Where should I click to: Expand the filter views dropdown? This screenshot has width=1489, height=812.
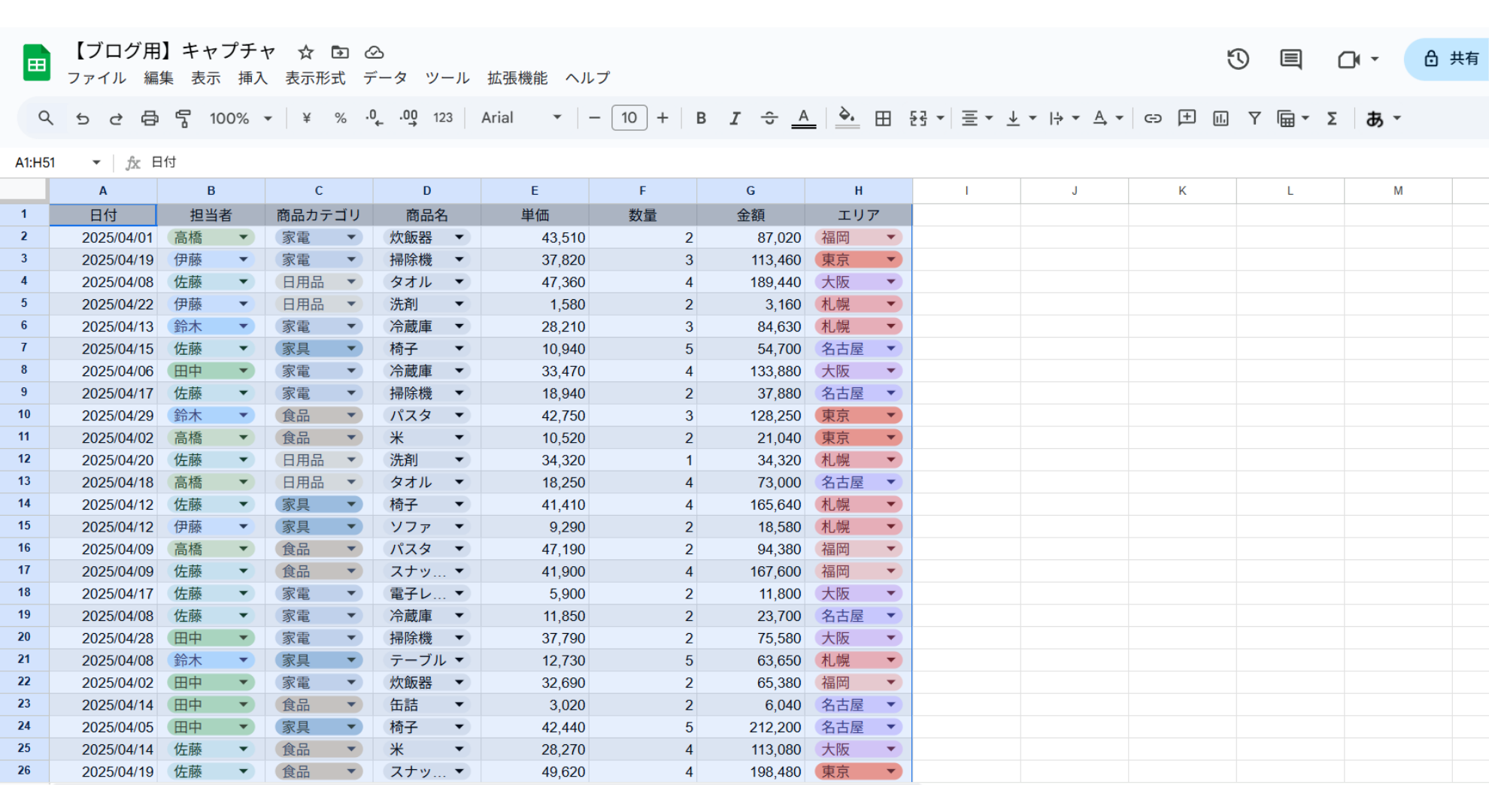1306,118
